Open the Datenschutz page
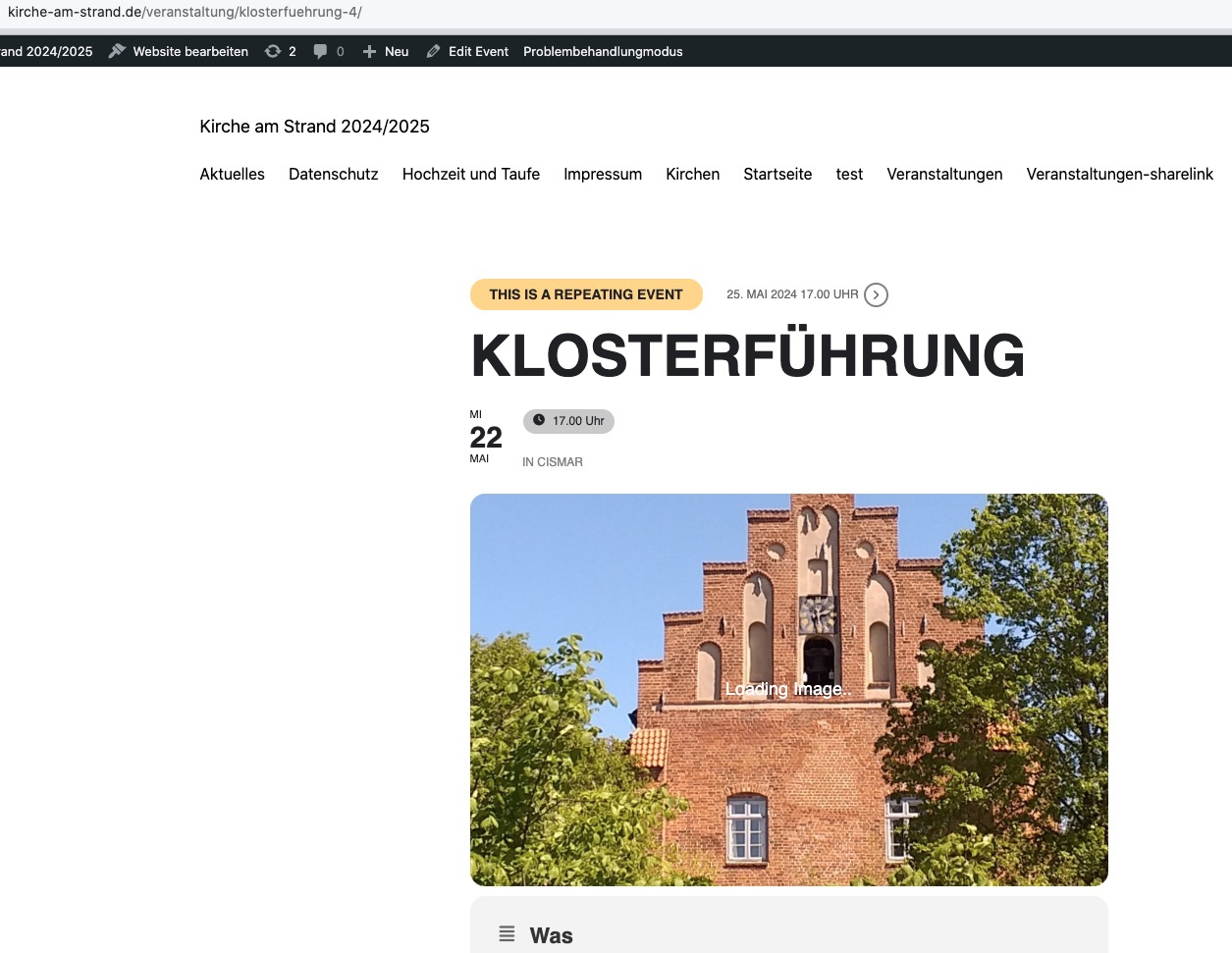The height and width of the screenshot is (953, 1232). click(x=334, y=174)
